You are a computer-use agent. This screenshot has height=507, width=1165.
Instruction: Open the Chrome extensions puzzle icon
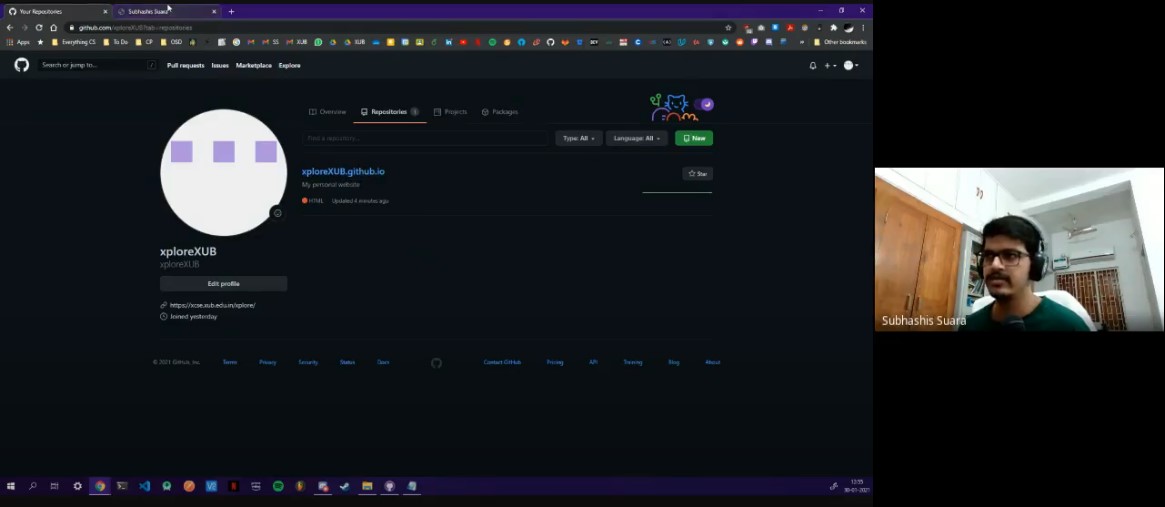pos(833,27)
